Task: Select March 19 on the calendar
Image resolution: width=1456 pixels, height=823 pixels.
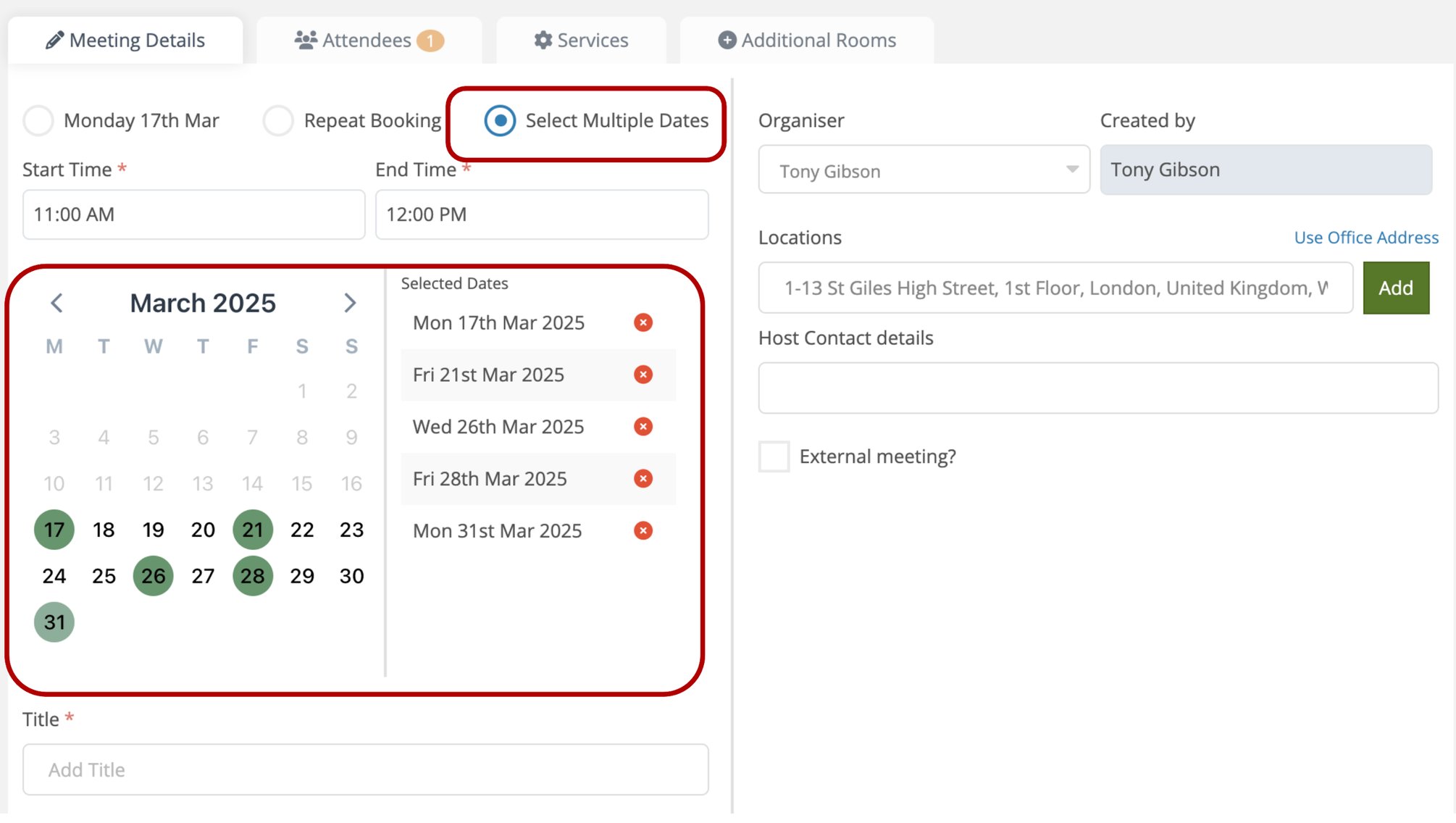Action: (x=154, y=530)
